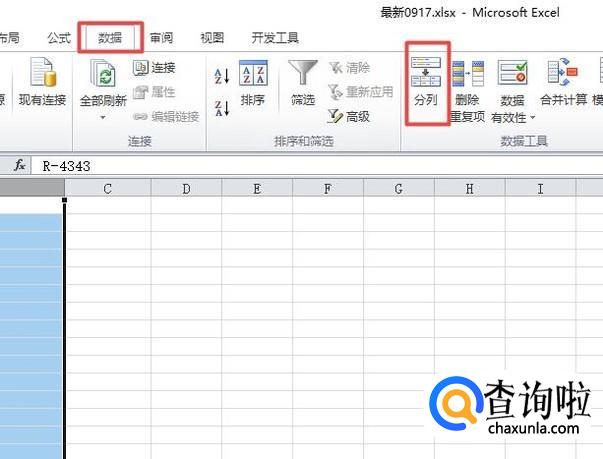Expand the 全部刷新 dropdown arrow
This screenshot has height=459, width=603.
tap(103, 117)
